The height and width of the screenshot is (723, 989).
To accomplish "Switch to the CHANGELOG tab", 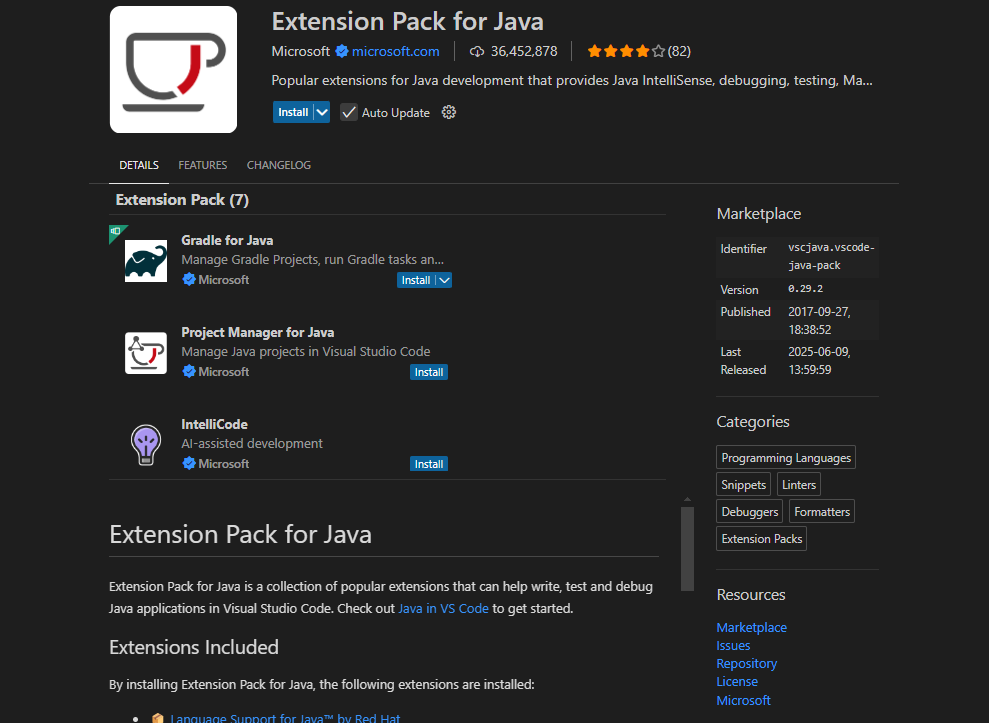I will [x=279, y=165].
